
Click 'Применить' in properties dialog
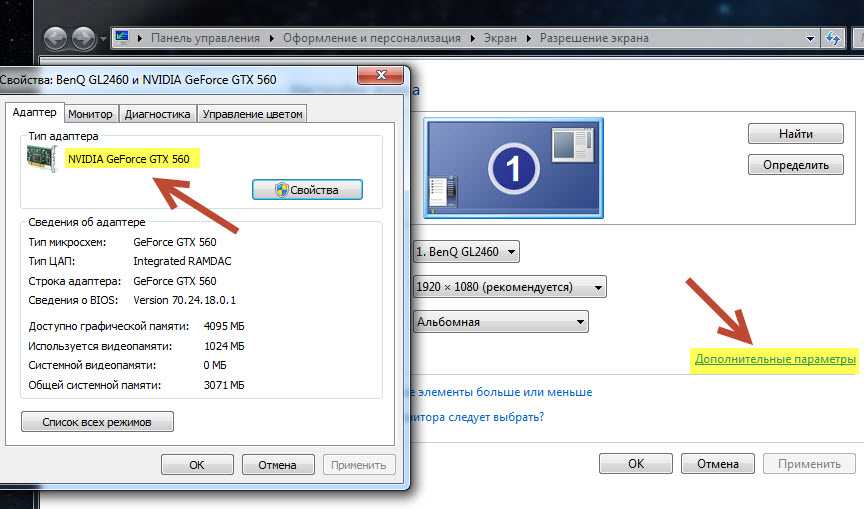359,465
